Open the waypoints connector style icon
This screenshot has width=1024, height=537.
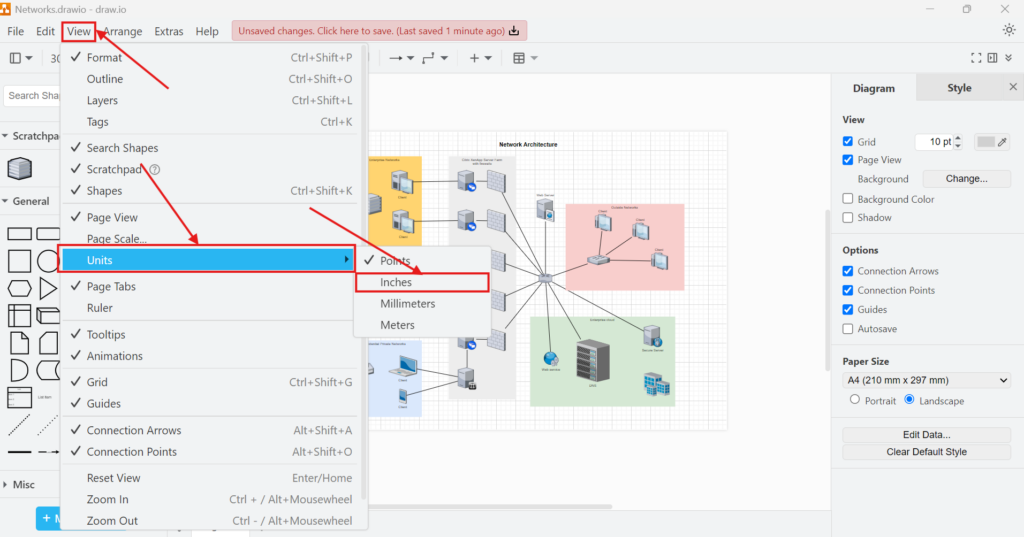pyautogui.click(x=429, y=58)
